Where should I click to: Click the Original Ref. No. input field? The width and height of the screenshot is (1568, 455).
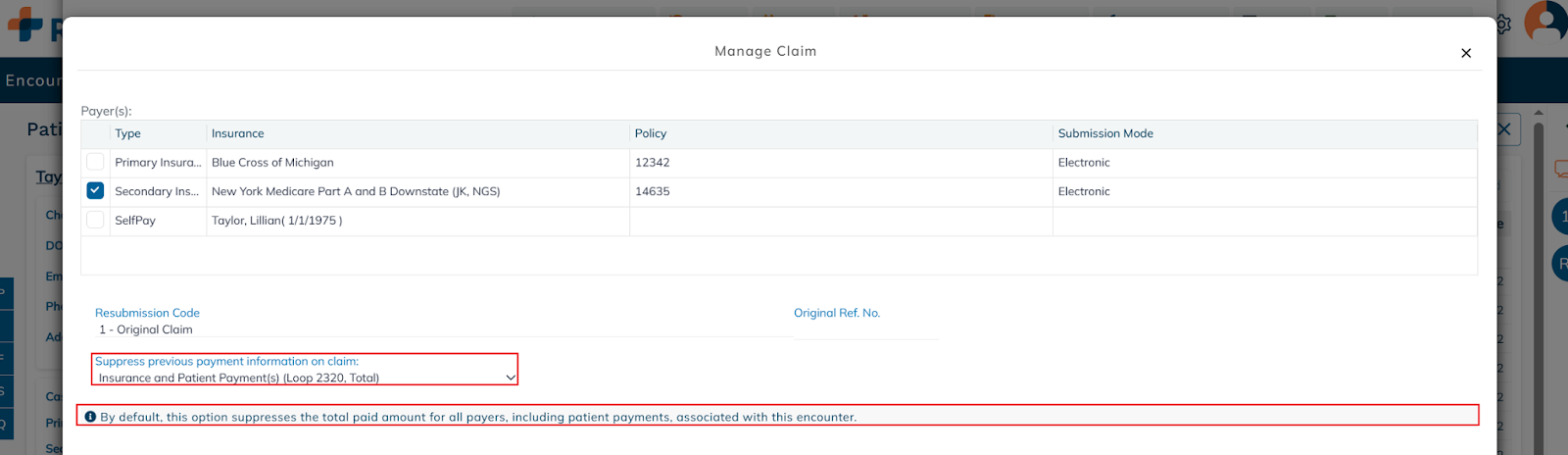(x=865, y=330)
